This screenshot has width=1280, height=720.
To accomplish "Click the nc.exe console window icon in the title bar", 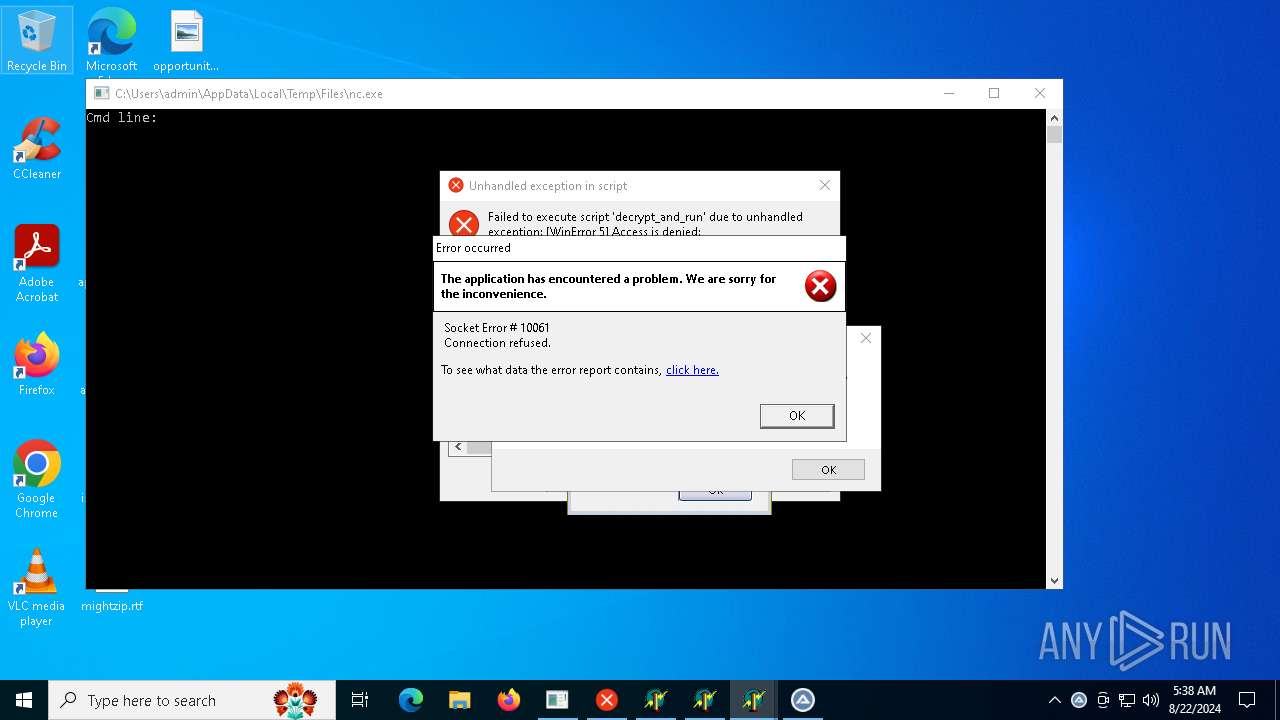I will [x=101, y=93].
